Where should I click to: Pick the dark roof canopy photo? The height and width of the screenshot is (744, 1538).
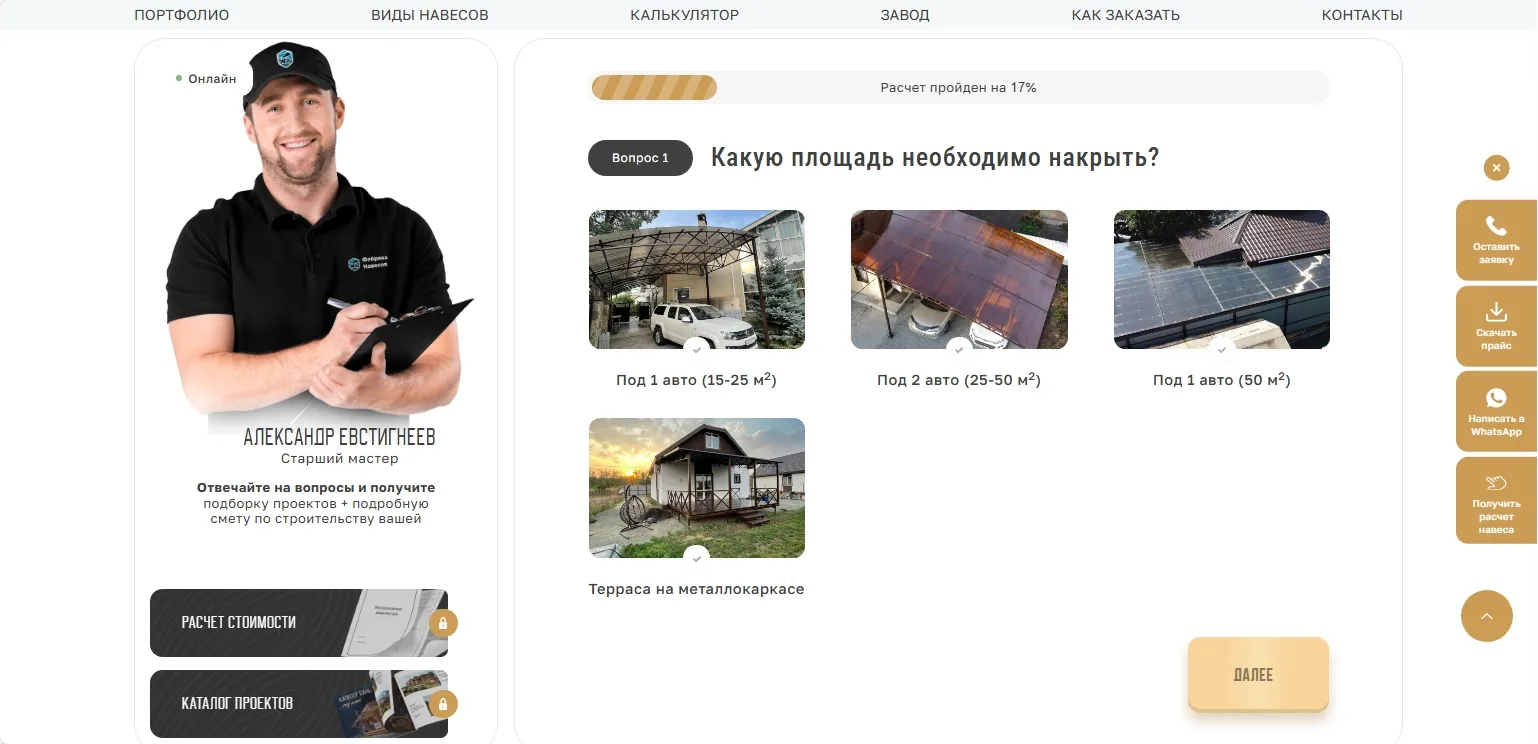tap(1222, 280)
